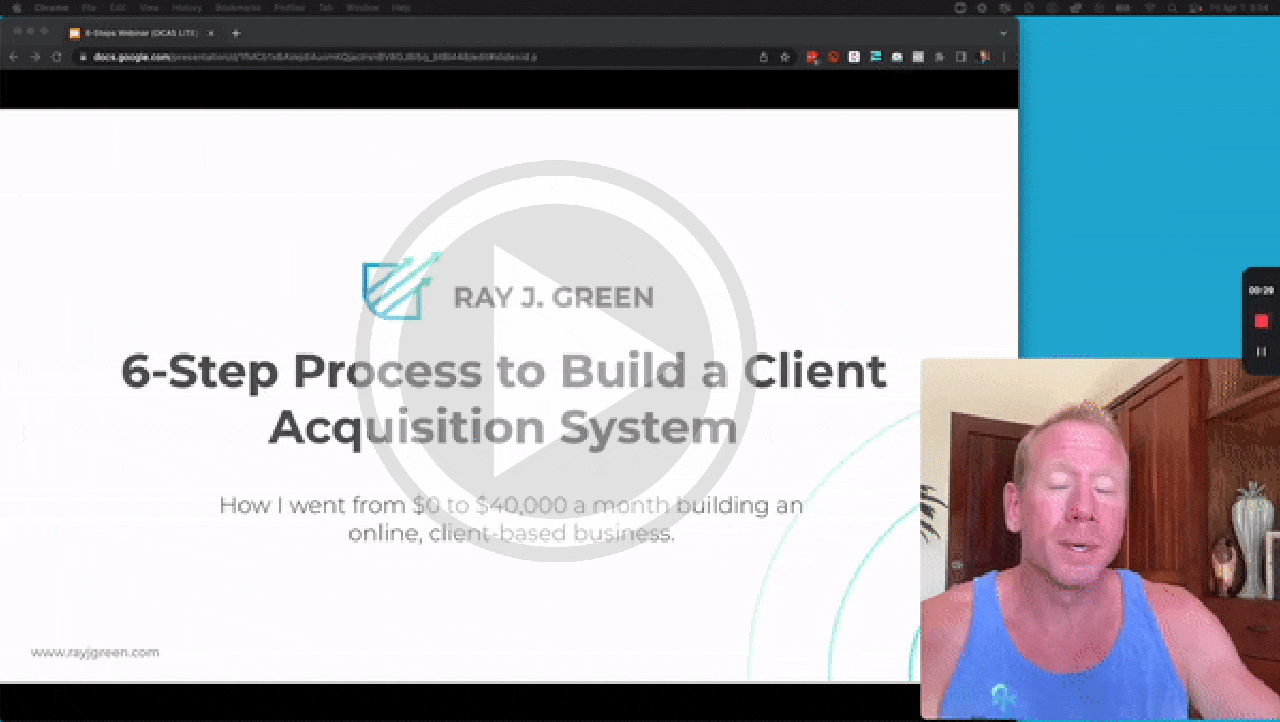Click the date and time in menu bar
1280x722 pixels.
coord(1241,7)
